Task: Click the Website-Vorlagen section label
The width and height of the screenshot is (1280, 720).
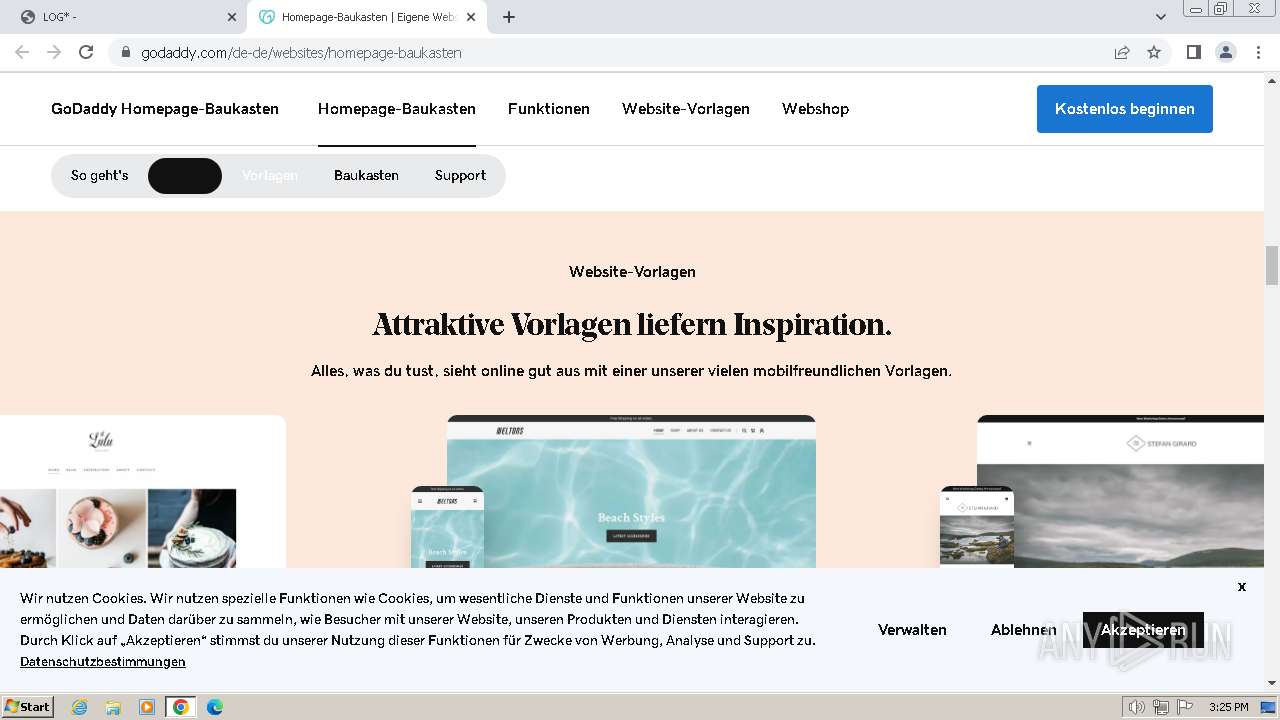Action: coord(632,272)
